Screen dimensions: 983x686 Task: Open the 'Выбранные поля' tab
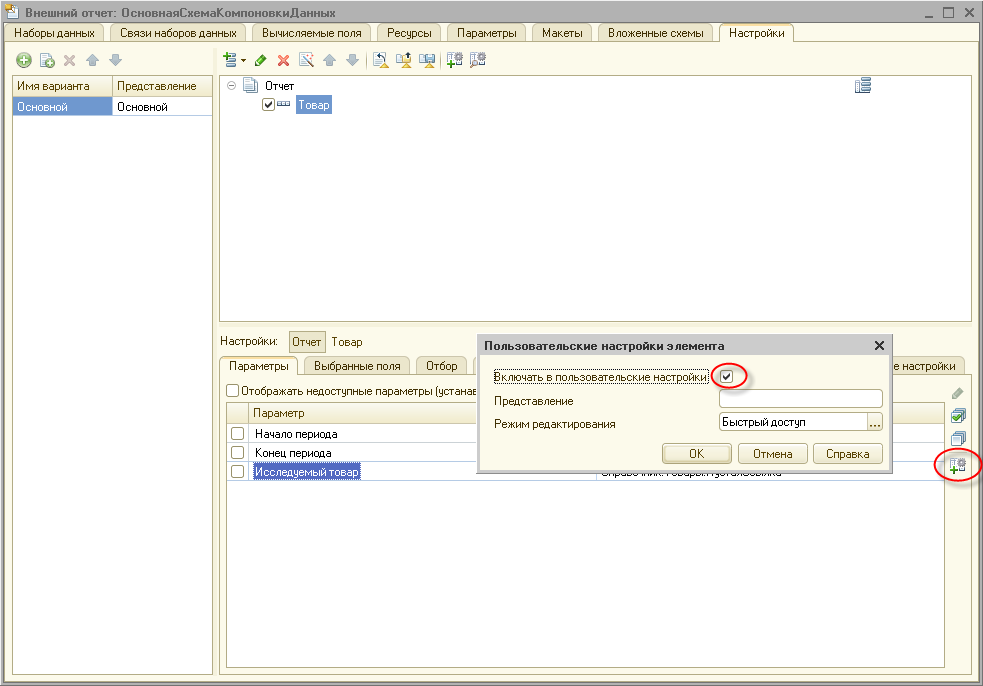pyautogui.click(x=356, y=365)
